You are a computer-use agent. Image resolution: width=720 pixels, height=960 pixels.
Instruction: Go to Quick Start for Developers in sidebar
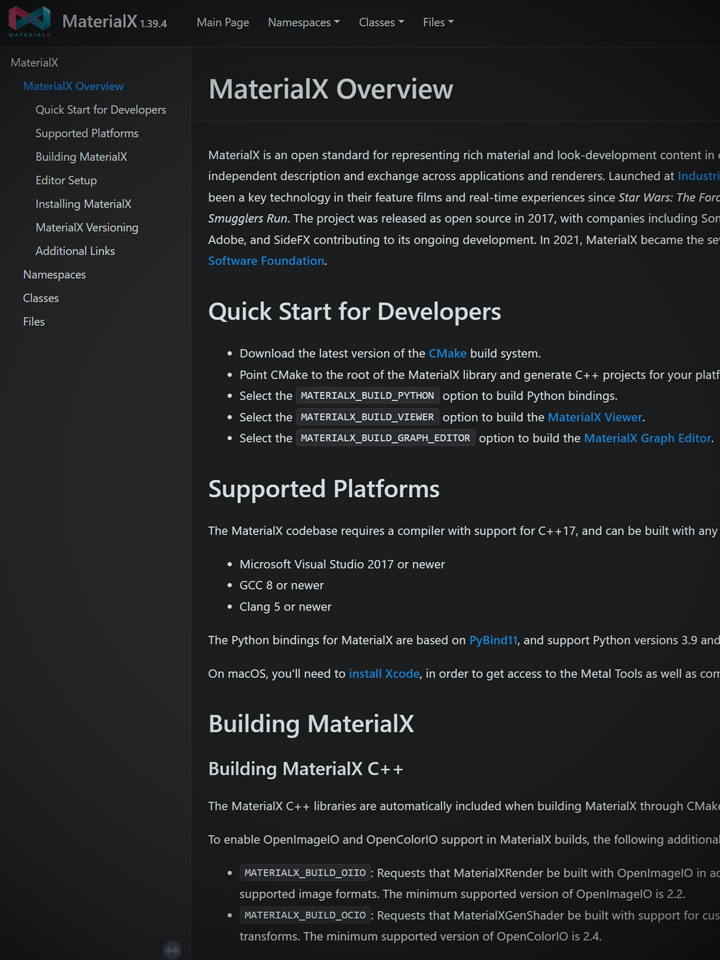[x=101, y=110]
